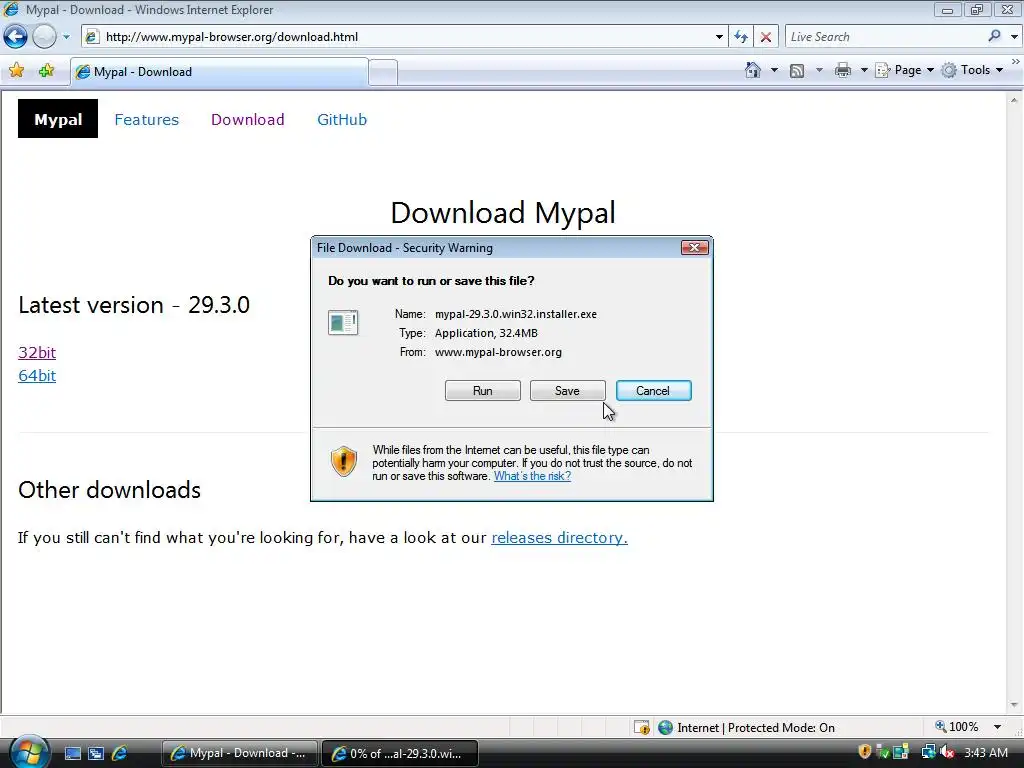
Task: Cancel the file download dialog
Action: tap(653, 391)
